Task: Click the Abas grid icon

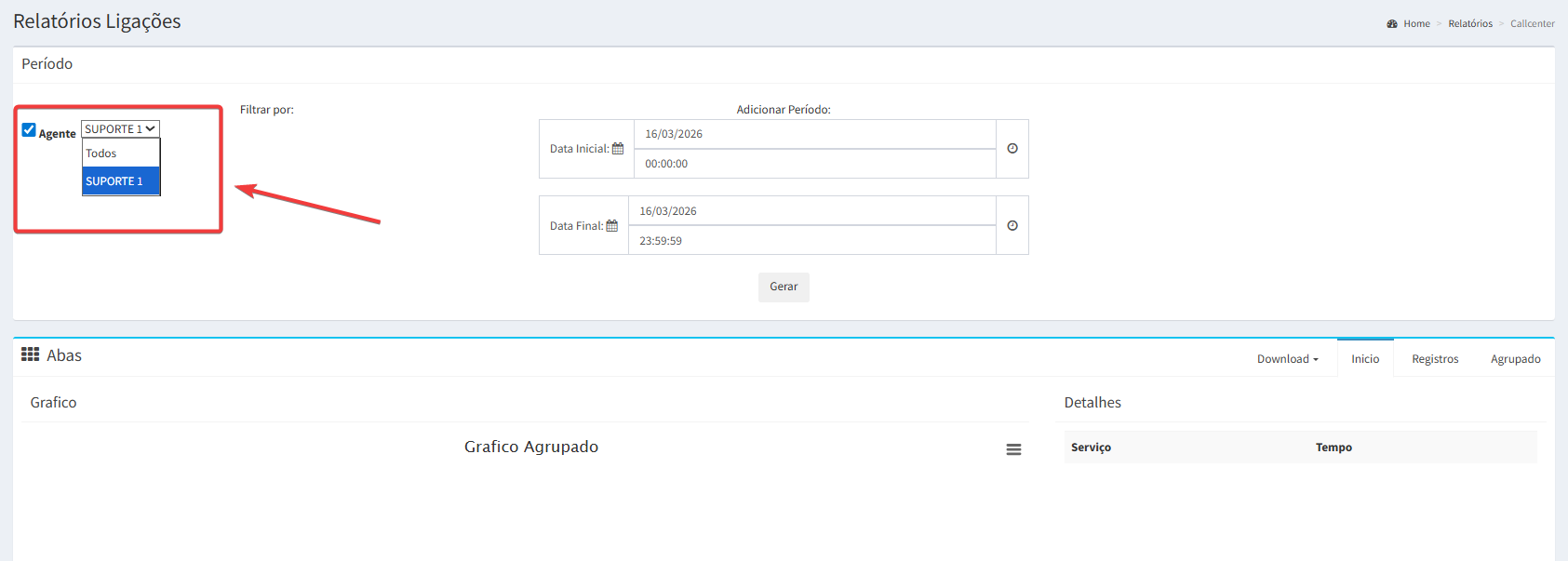Action: [31, 354]
